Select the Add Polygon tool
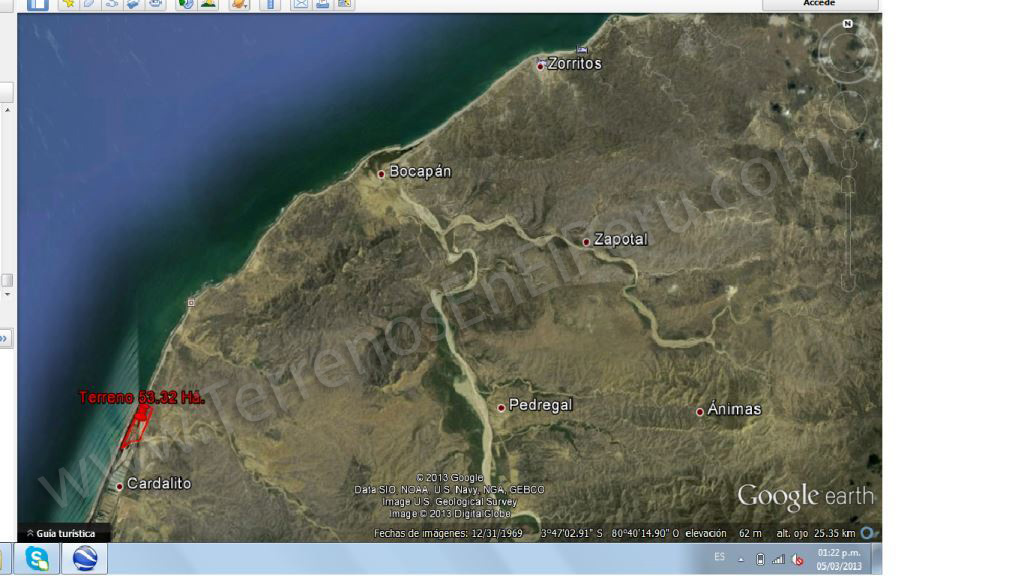Screen dimensions: 1024x576 point(90,4)
